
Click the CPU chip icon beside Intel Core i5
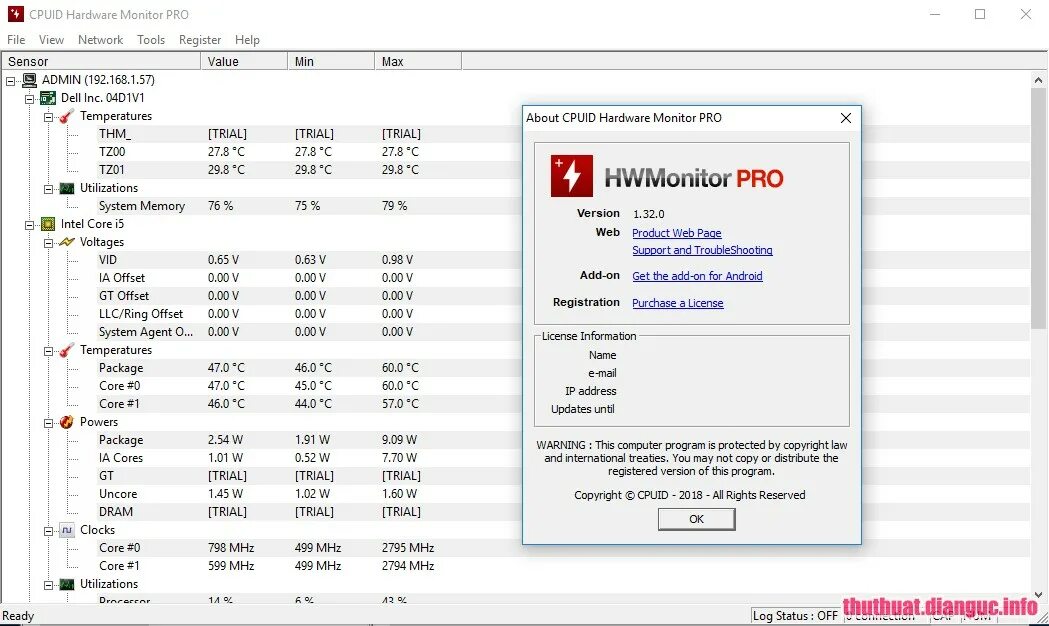click(x=48, y=224)
